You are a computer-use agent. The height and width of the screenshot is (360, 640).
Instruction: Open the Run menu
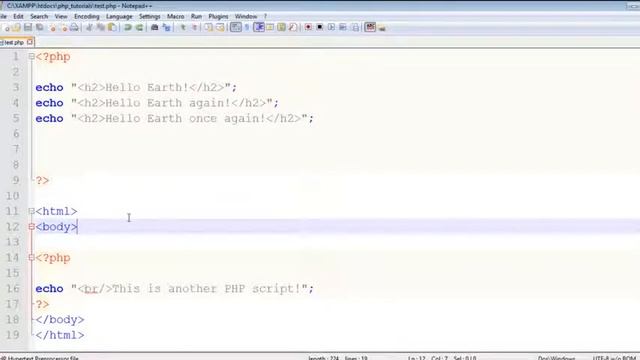196,16
